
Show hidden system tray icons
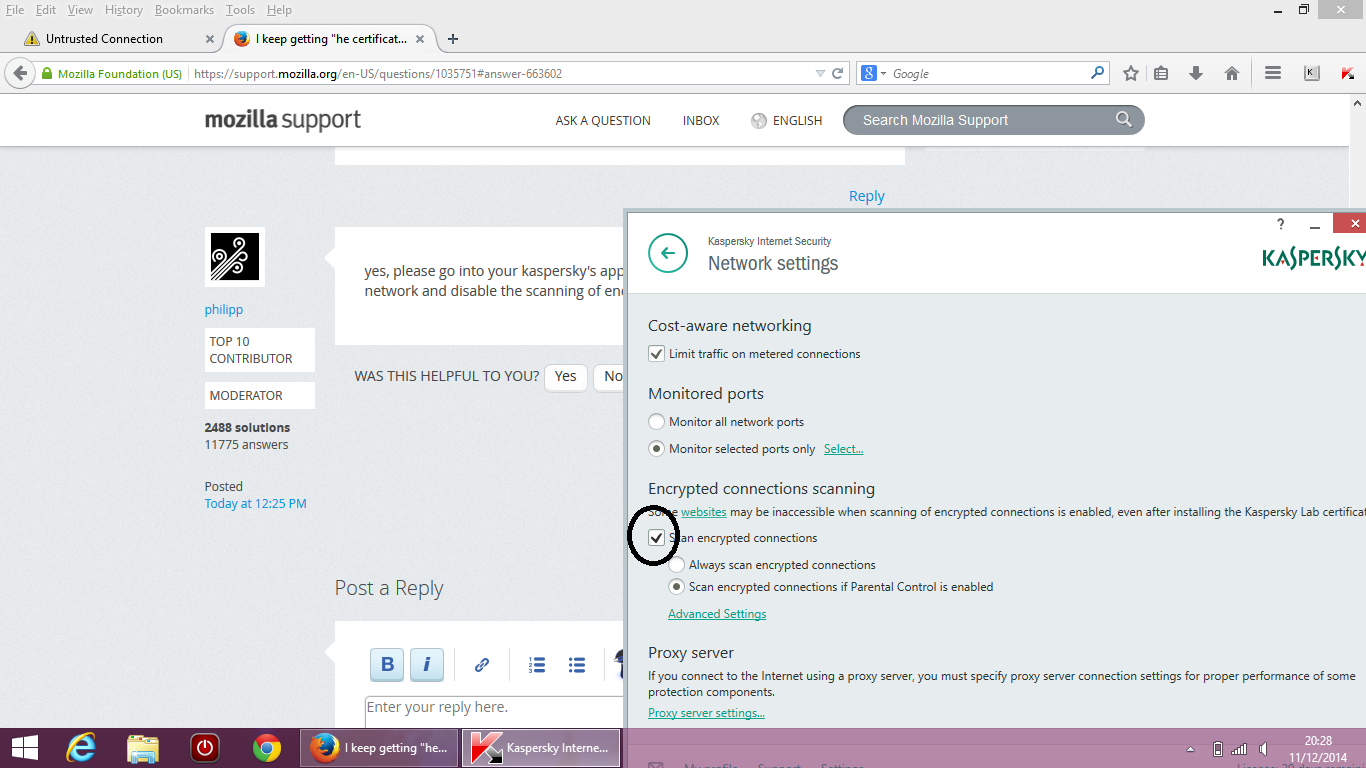1190,749
